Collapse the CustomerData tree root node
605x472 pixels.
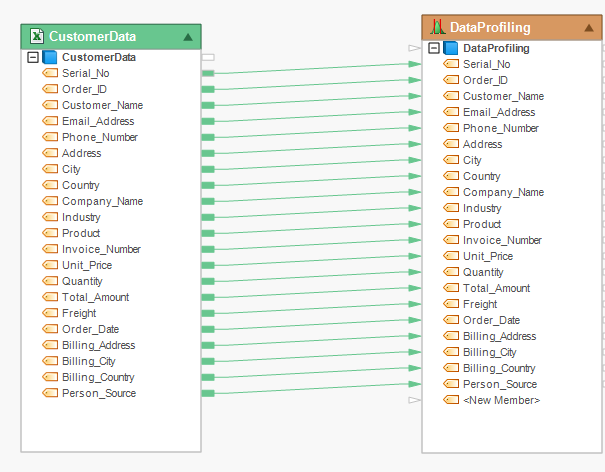pos(33,58)
